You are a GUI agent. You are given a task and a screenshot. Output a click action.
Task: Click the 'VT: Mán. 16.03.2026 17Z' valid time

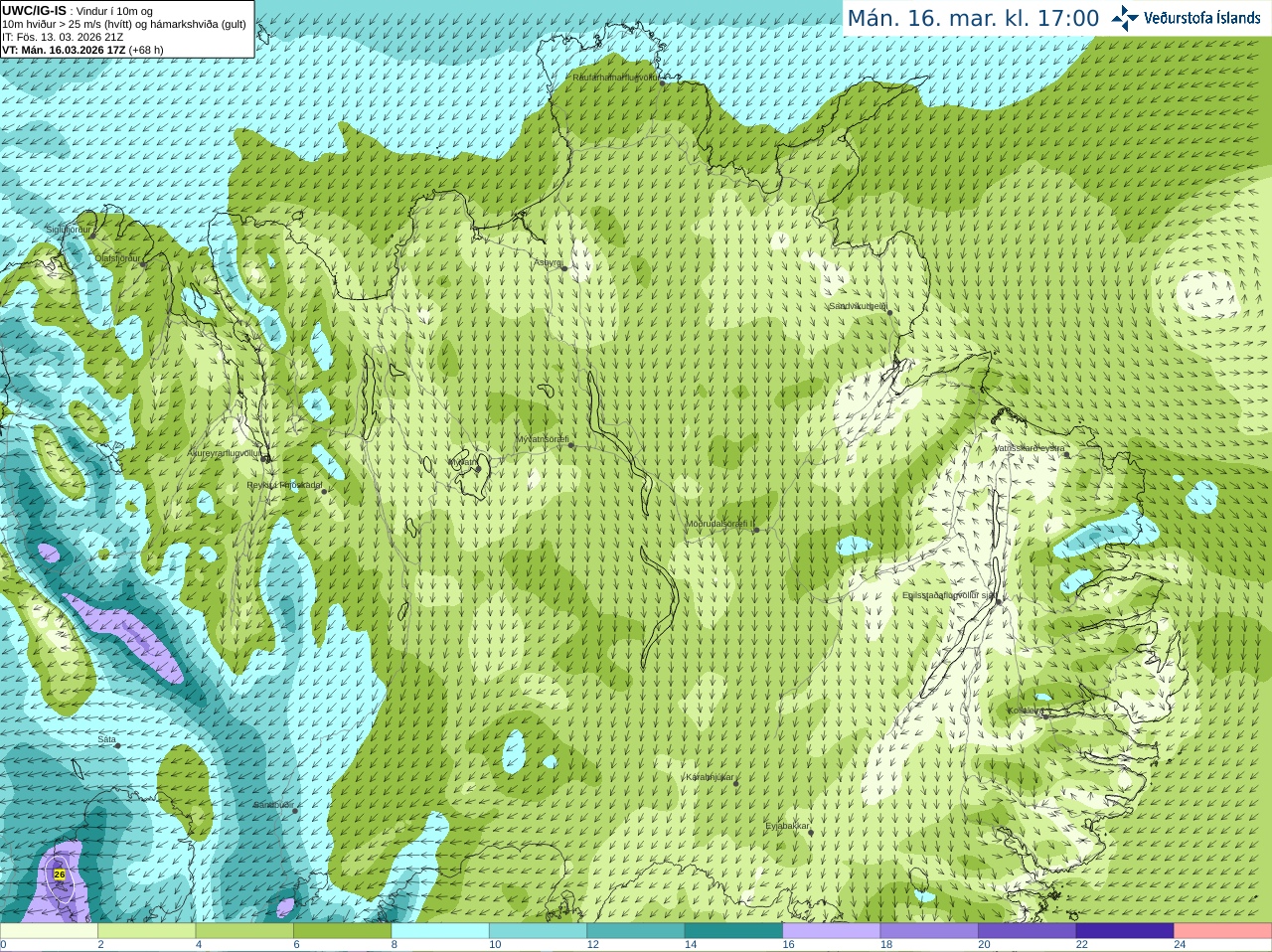pyautogui.click(x=64, y=50)
